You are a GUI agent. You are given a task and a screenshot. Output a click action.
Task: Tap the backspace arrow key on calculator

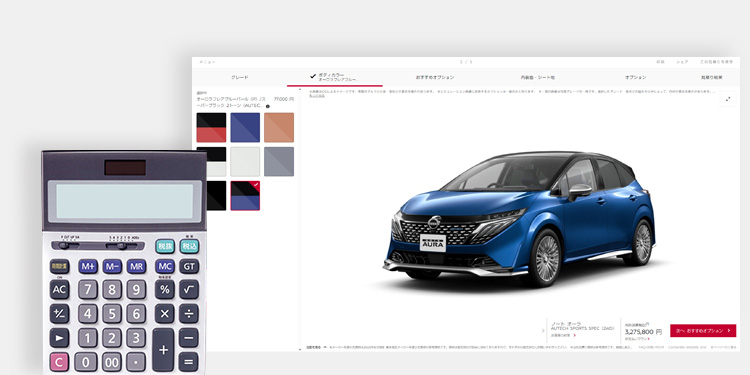click(59, 338)
